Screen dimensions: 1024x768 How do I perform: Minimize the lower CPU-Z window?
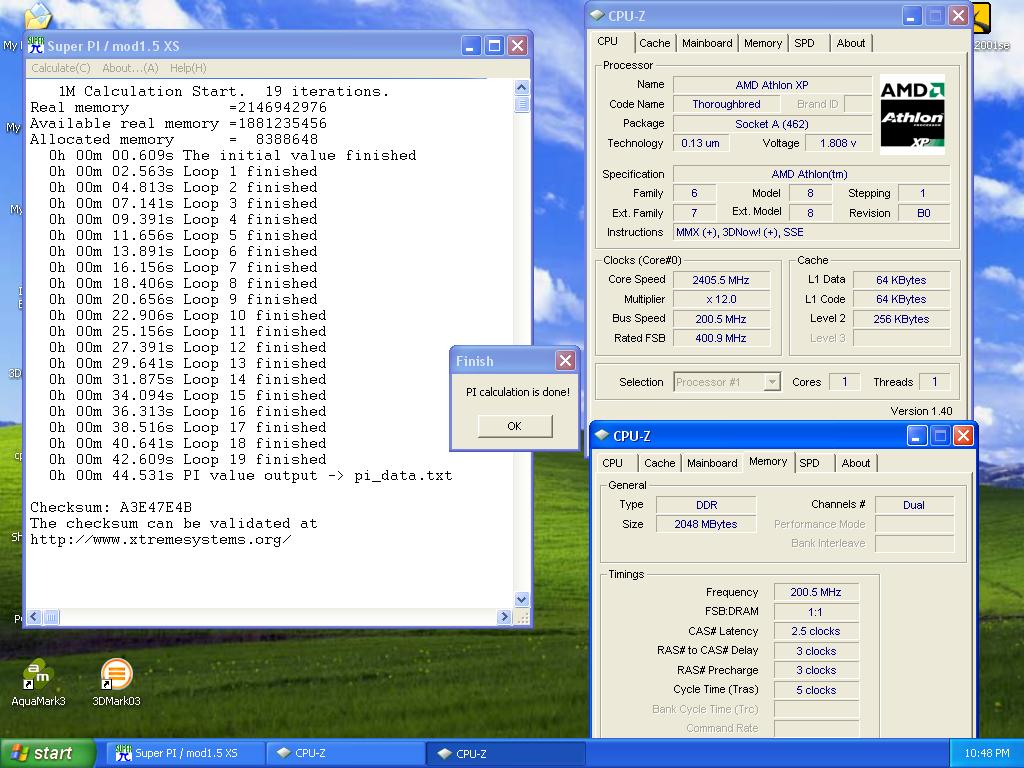pyautogui.click(x=917, y=436)
